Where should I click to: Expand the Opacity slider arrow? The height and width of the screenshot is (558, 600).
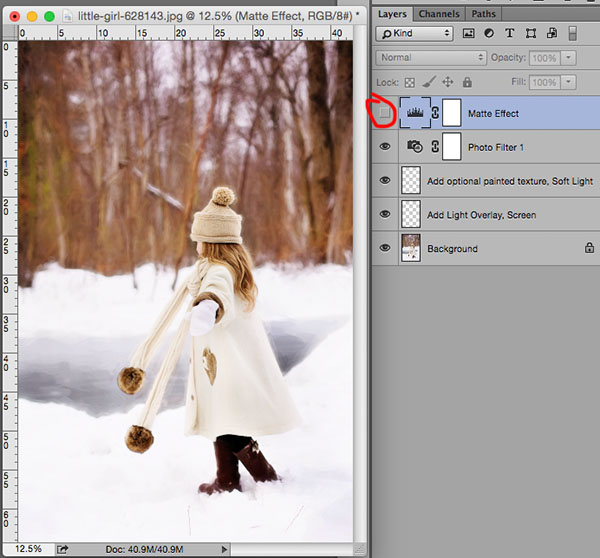[568, 58]
